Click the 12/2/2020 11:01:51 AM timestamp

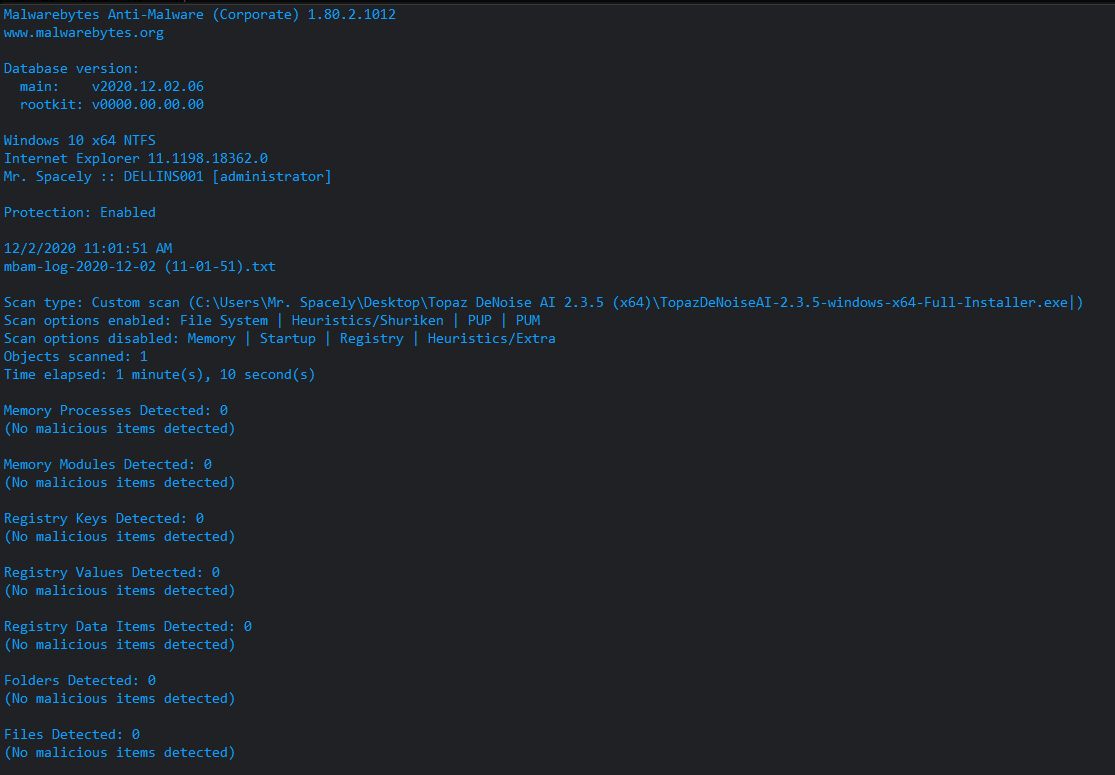[x=88, y=248]
